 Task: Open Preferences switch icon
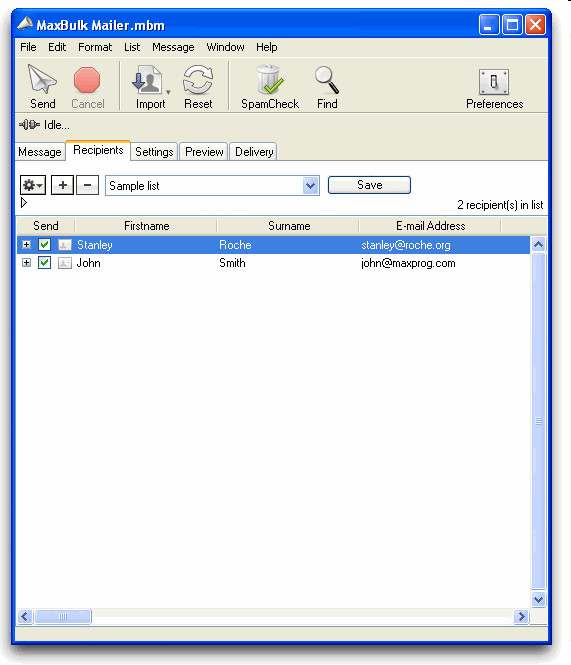(494, 81)
